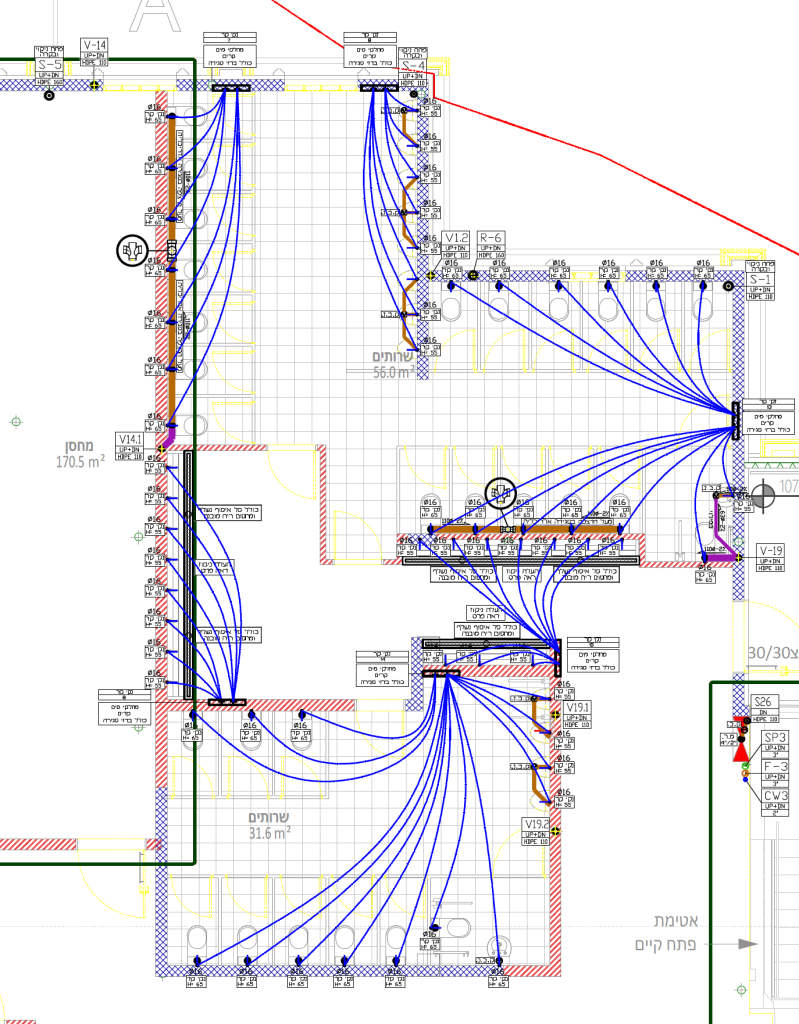Click the 31.6 m² room area text
The width and height of the screenshot is (799, 1024).
pos(269,833)
